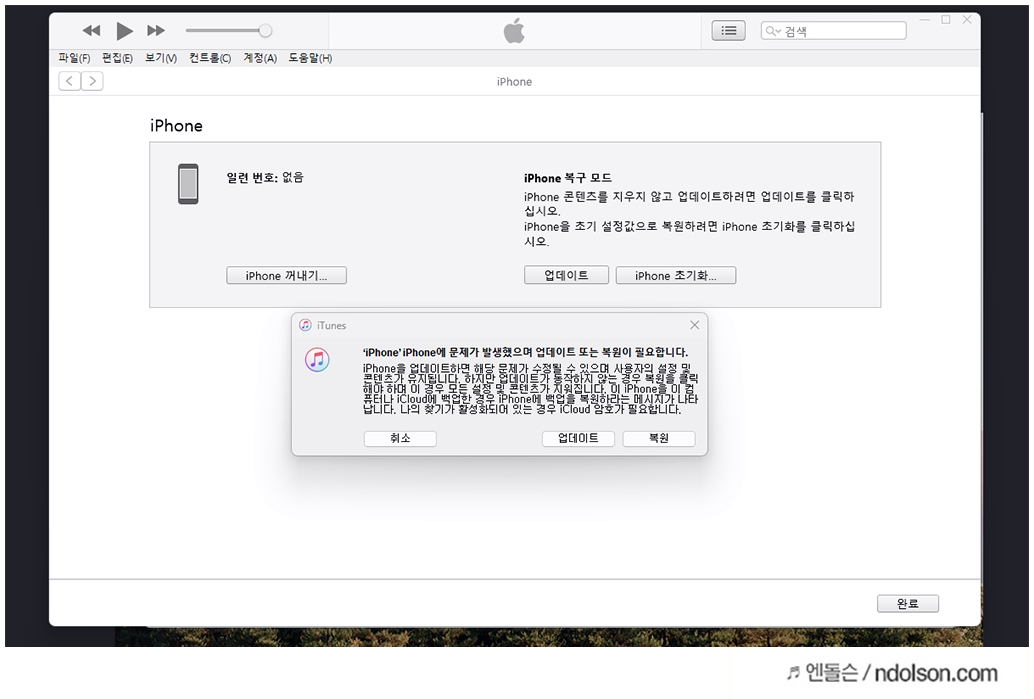Click 업데이트 button in recovery mode panel
Screen dimensions: 1034x699
point(566,275)
